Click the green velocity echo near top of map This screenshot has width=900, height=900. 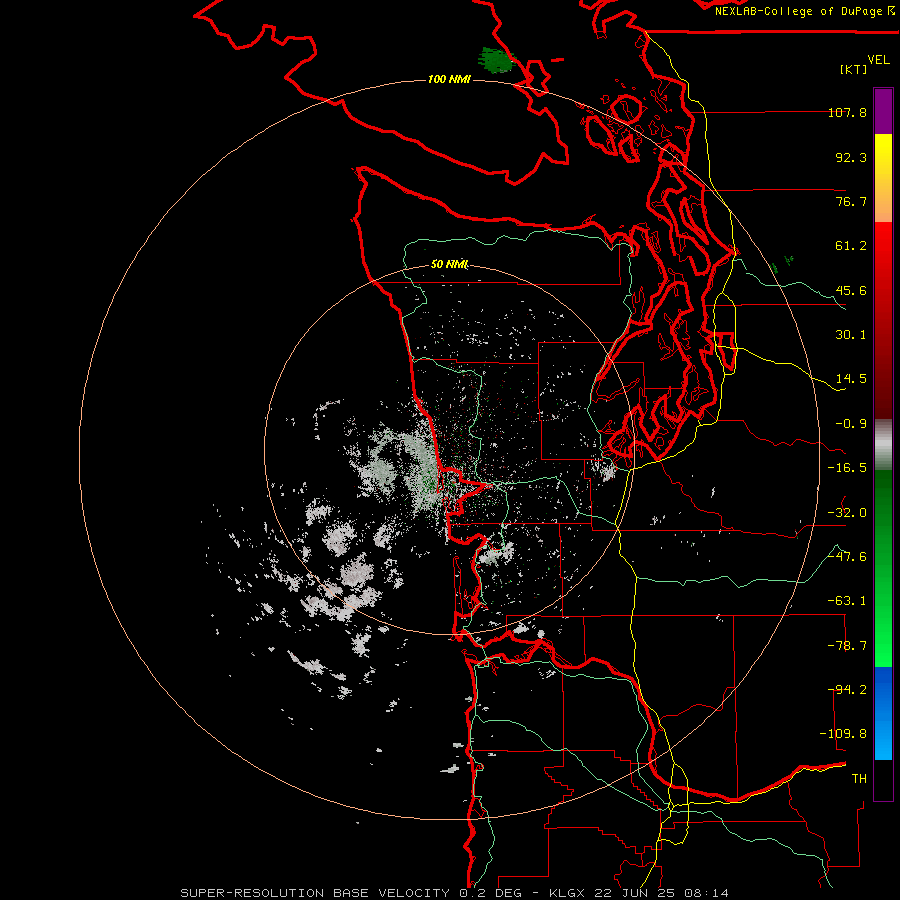[496, 60]
